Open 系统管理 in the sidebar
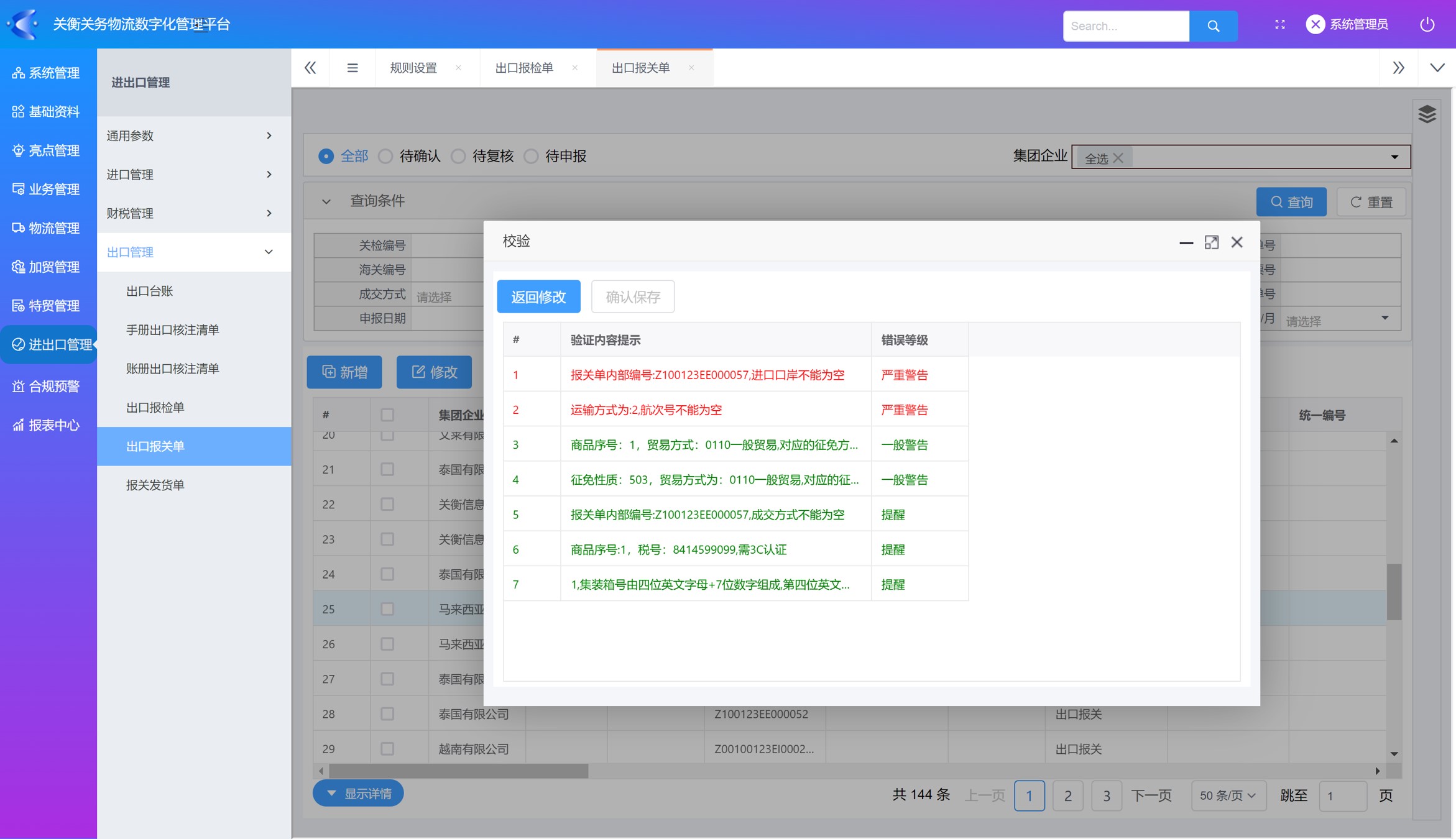Image resolution: width=1456 pixels, height=839 pixels. pos(47,73)
